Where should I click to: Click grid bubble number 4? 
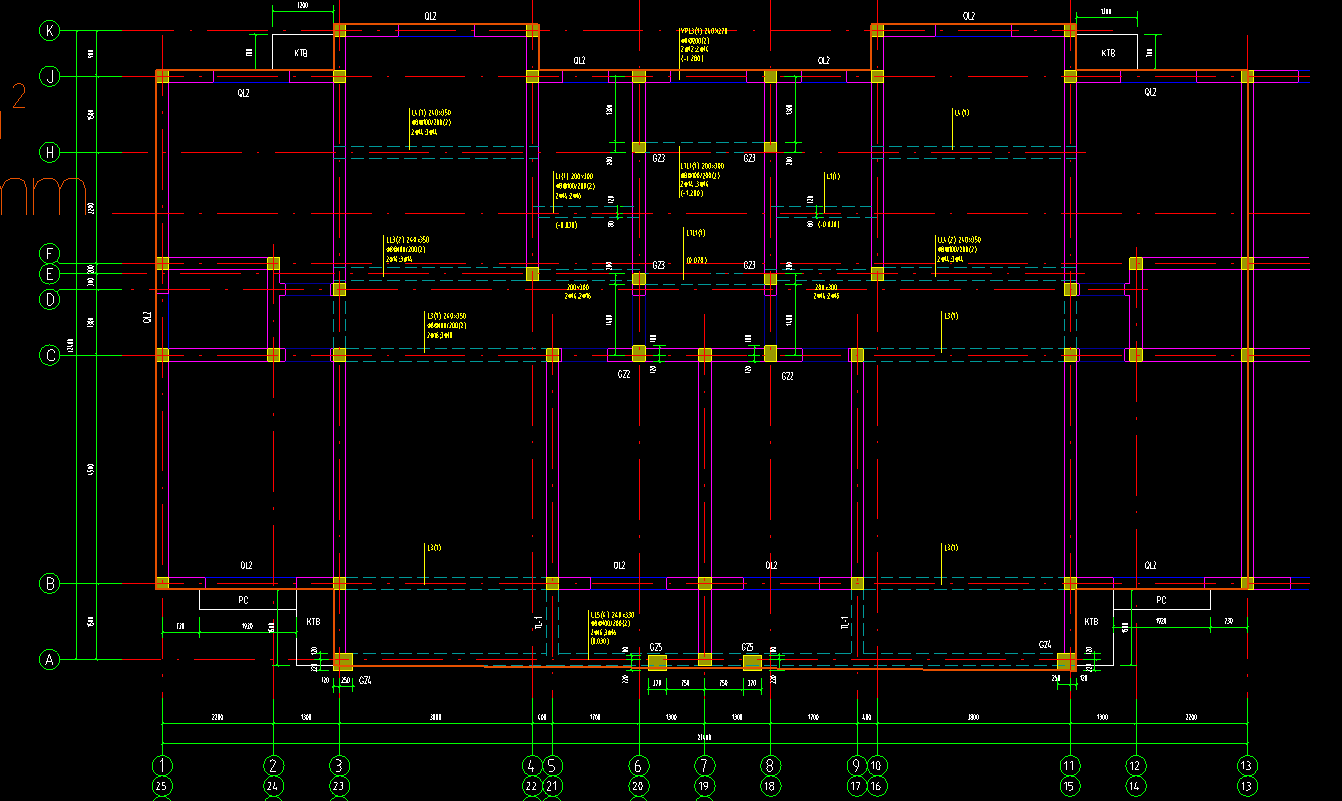[532, 765]
